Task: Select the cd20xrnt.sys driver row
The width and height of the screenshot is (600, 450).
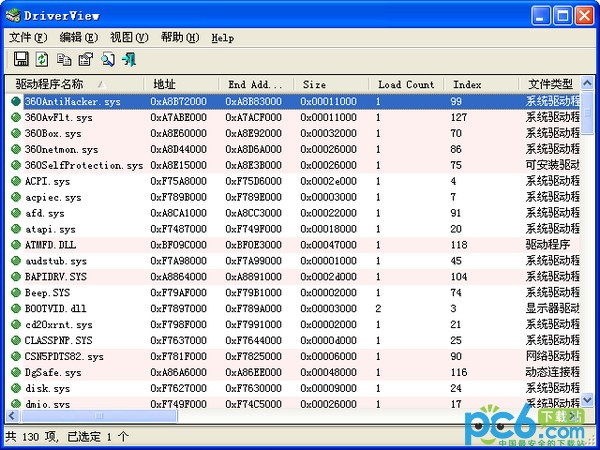Action: point(293,324)
